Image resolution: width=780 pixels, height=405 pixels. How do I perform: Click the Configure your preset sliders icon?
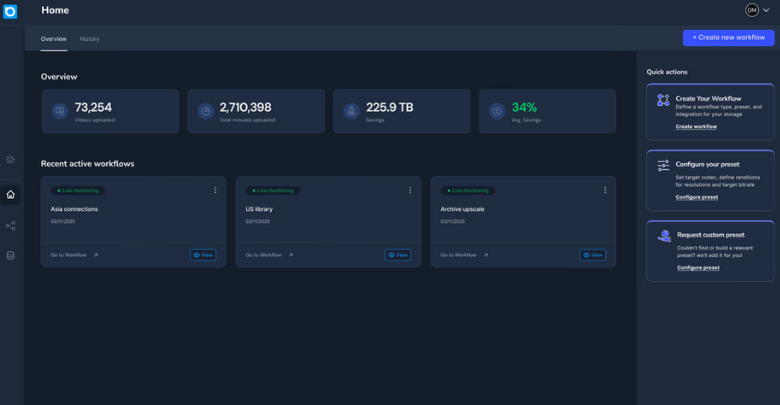[663, 166]
